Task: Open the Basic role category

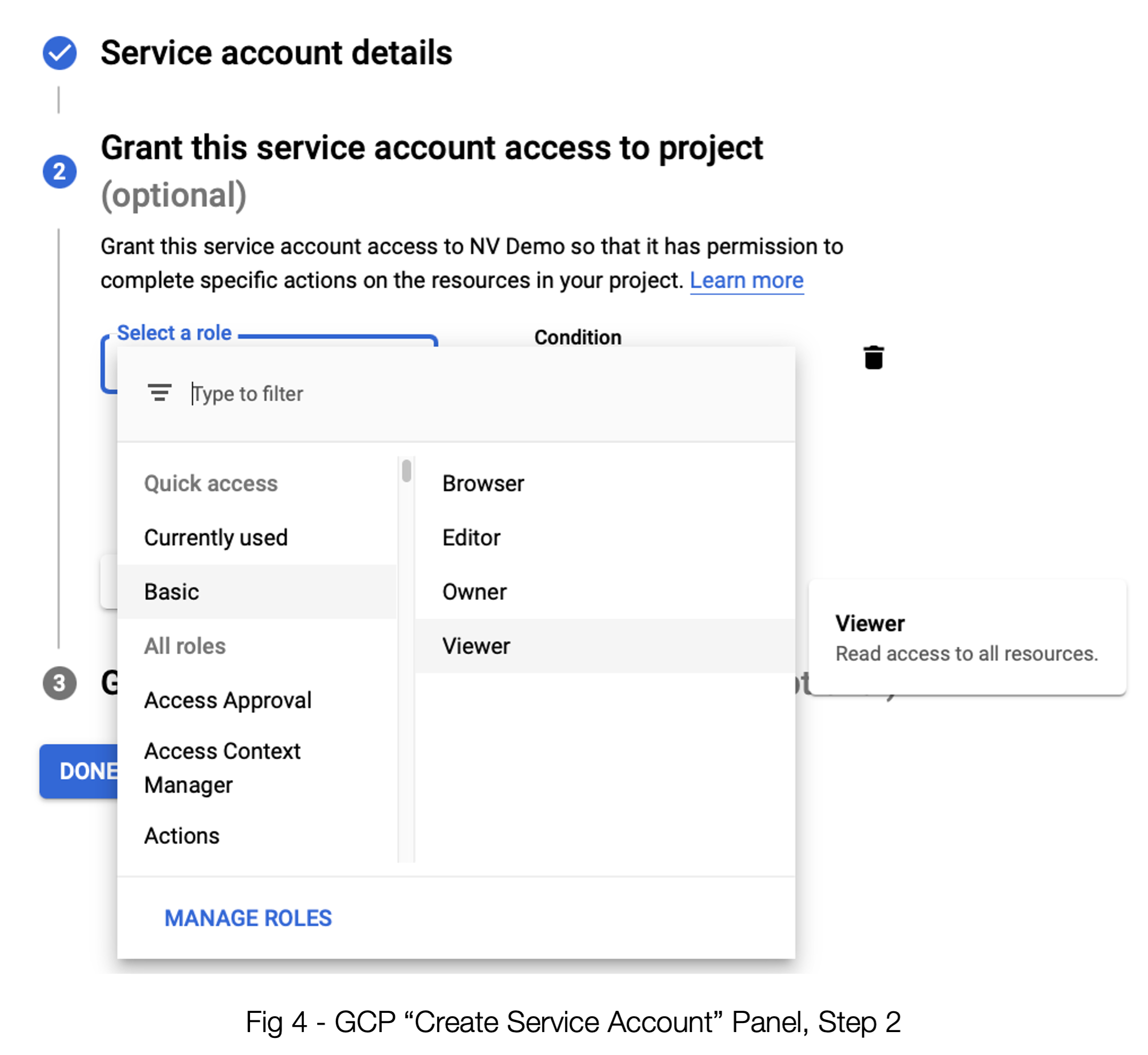Action: pyautogui.click(x=171, y=592)
